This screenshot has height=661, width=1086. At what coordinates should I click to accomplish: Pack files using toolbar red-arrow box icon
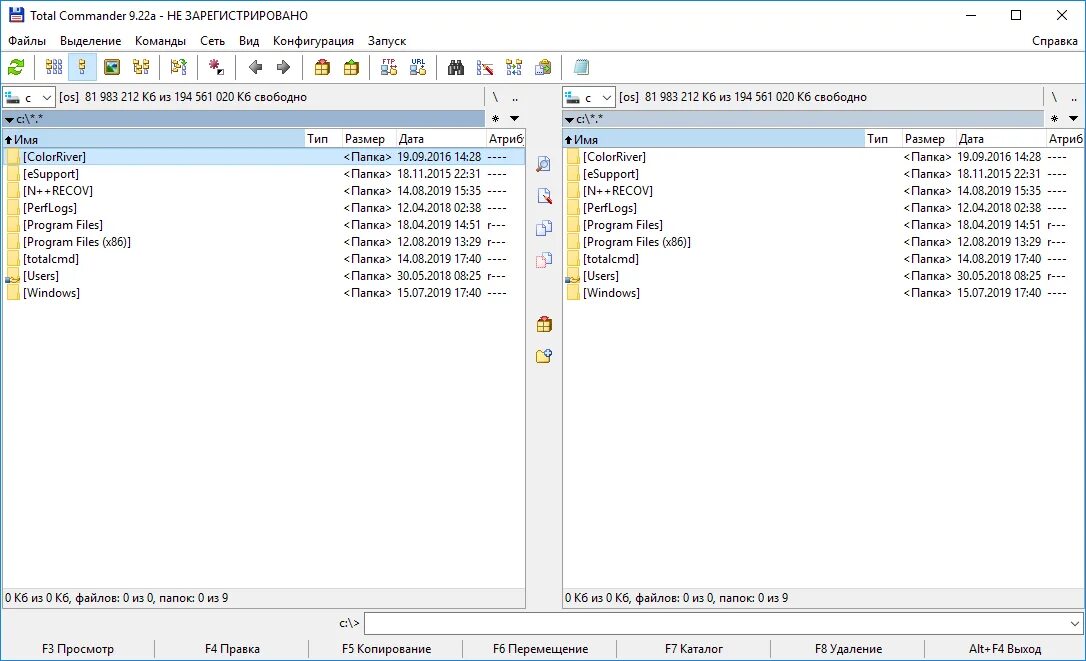click(322, 67)
